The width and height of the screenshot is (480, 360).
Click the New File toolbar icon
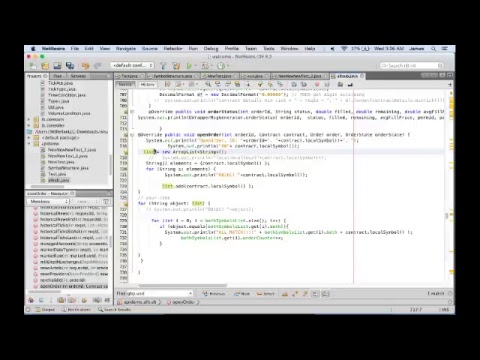click(x=33, y=66)
